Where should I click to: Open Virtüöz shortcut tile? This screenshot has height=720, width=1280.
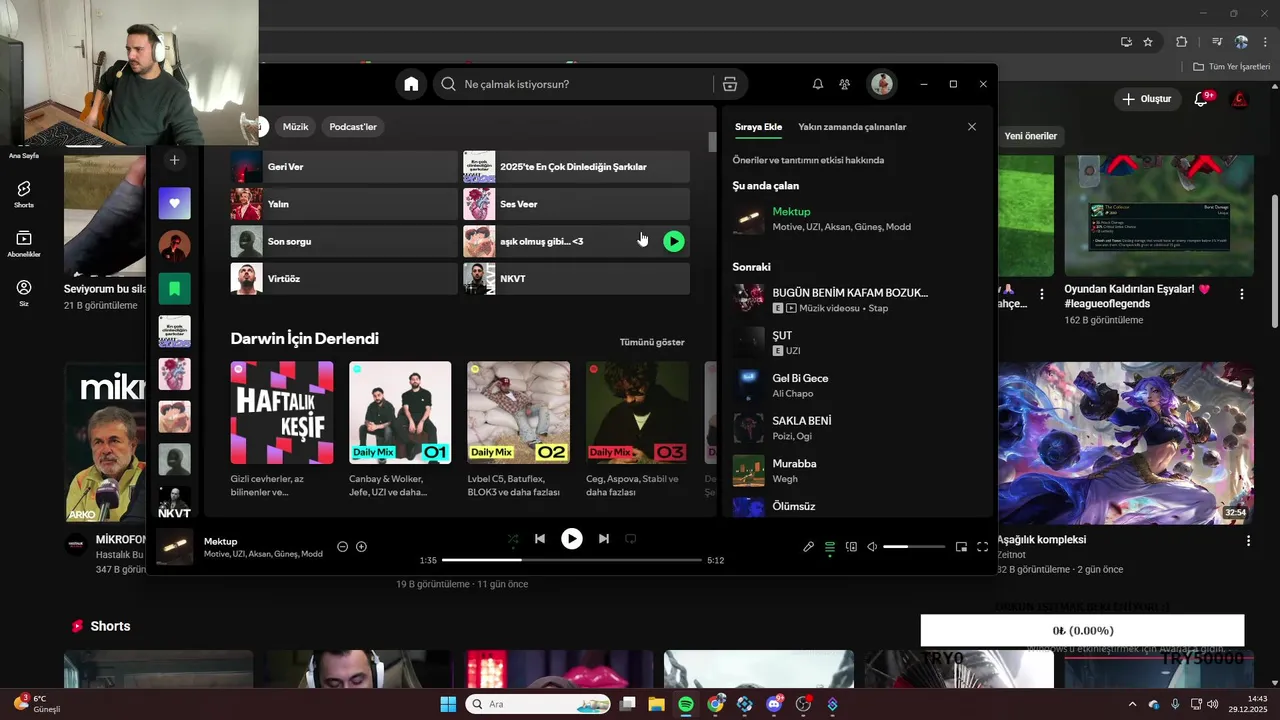[x=344, y=278]
